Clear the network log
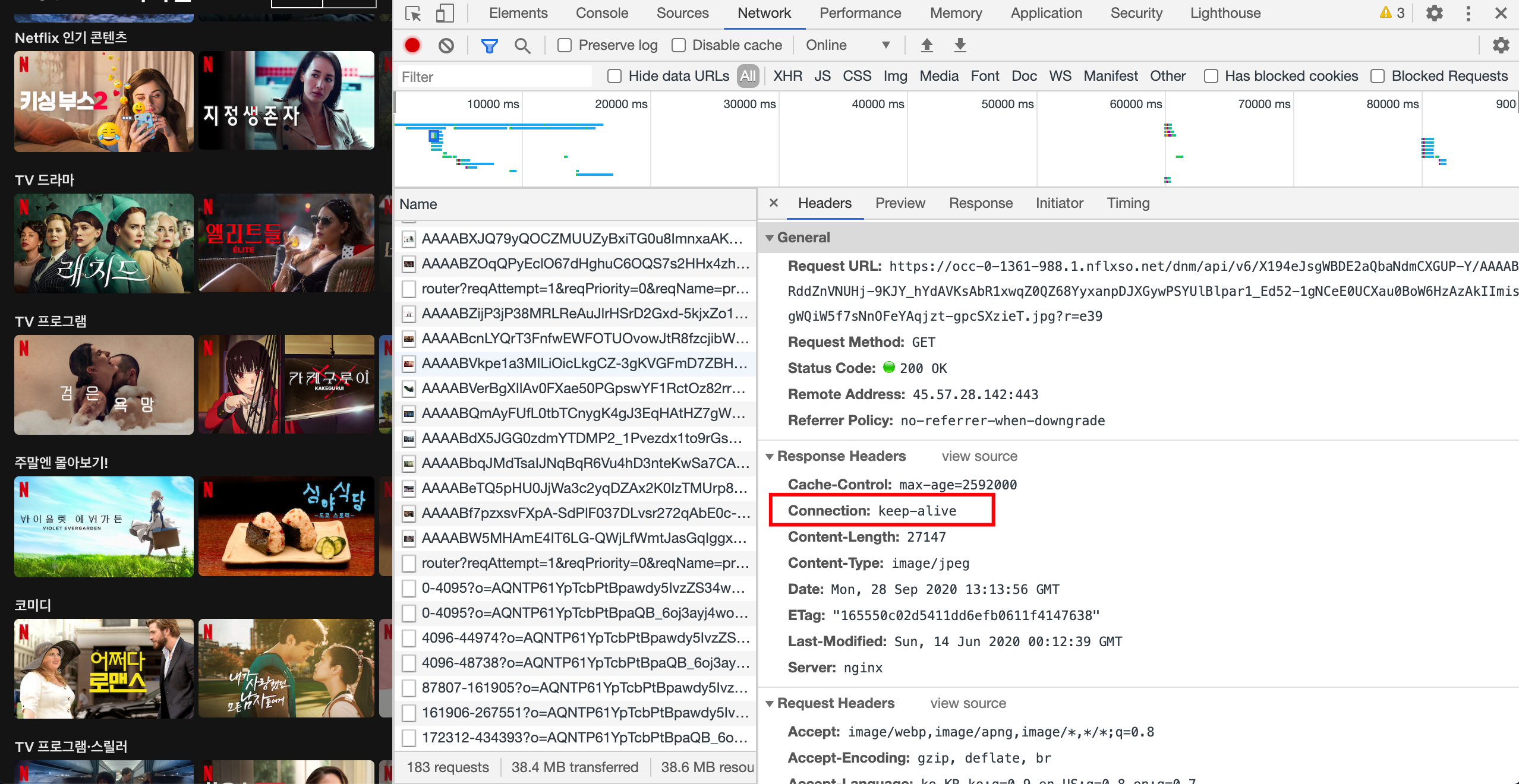1519x784 pixels. (446, 45)
